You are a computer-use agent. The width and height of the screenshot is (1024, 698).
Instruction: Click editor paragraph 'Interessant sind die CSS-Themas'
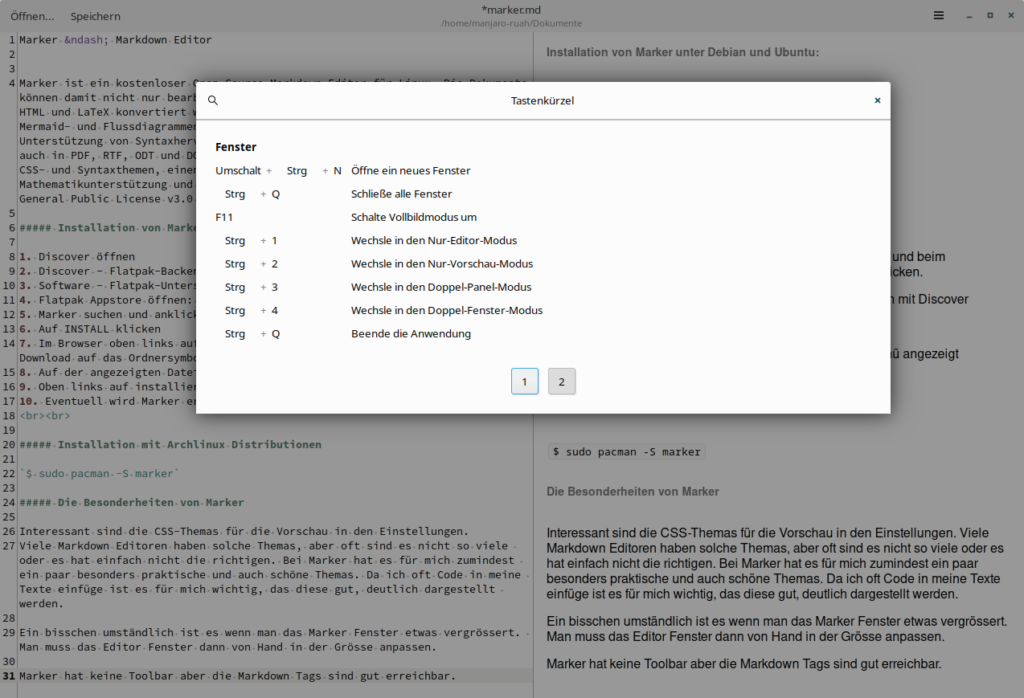pyautogui.click(x=244, y=531)
